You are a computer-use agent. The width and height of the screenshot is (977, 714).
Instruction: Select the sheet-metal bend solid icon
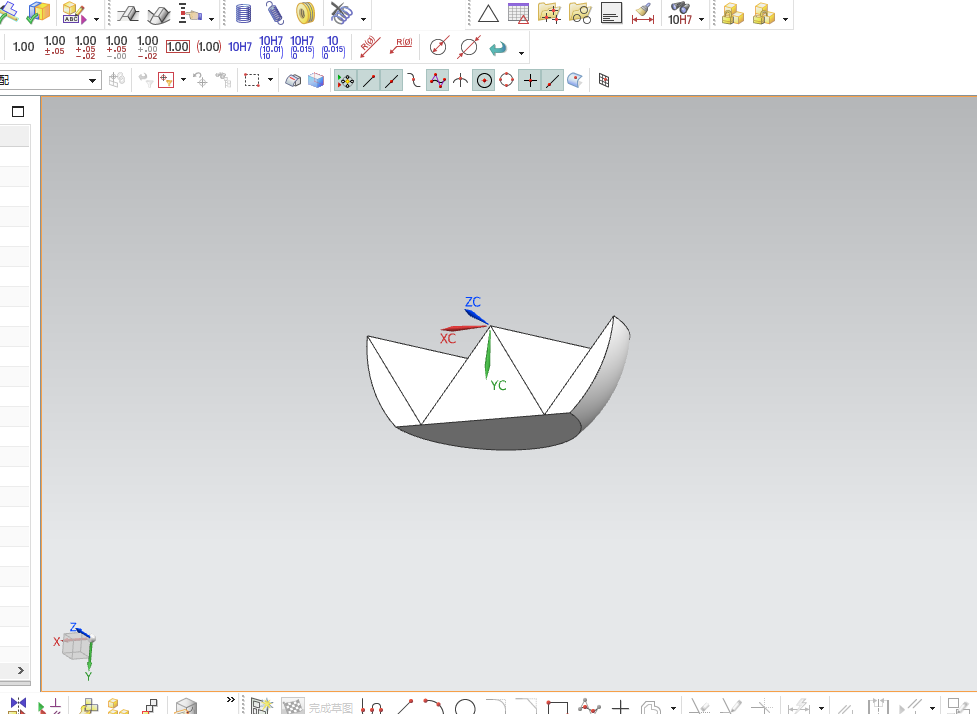point(159,14)
